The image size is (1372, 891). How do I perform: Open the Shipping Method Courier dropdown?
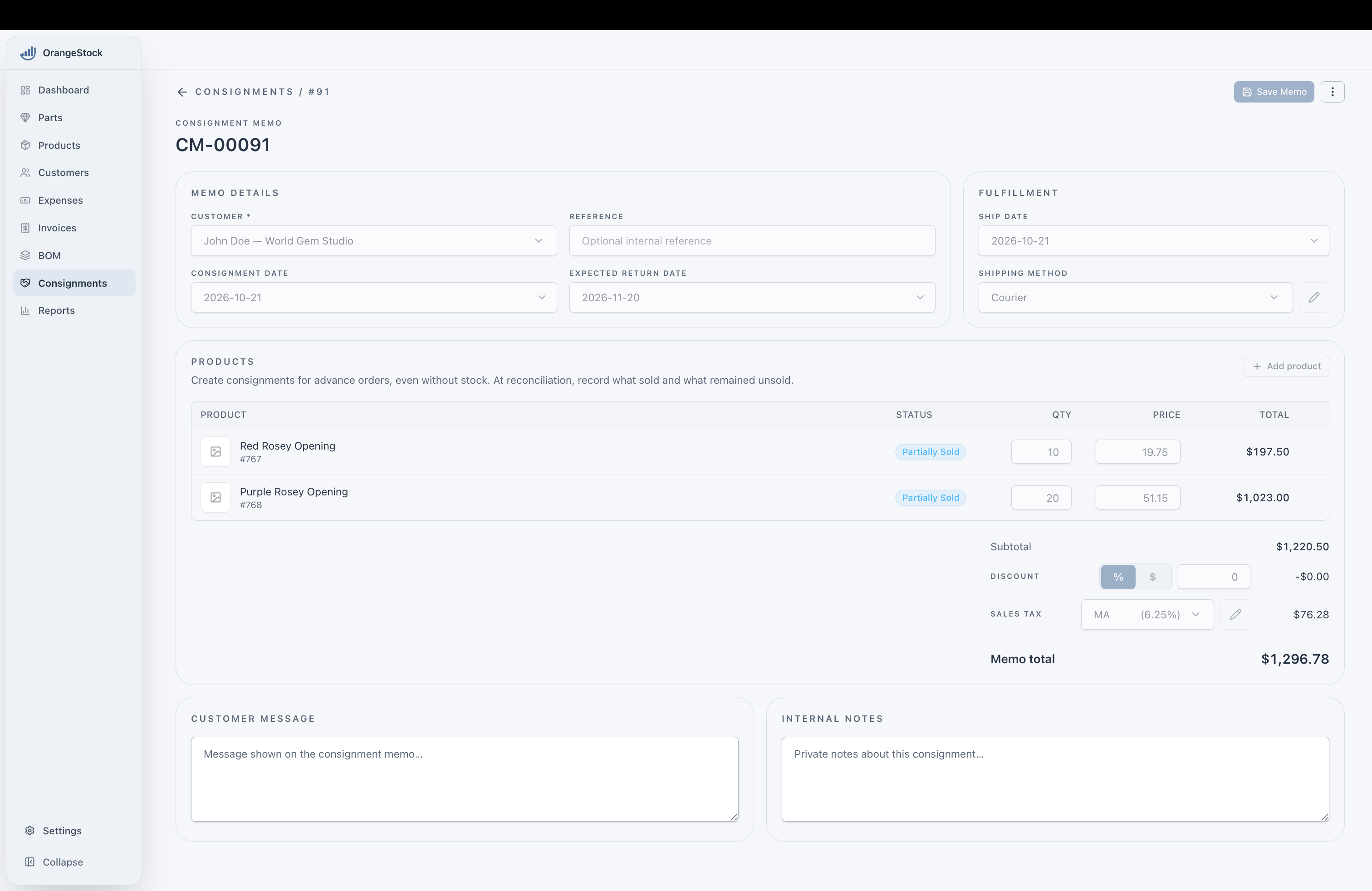coord(1135,298)
